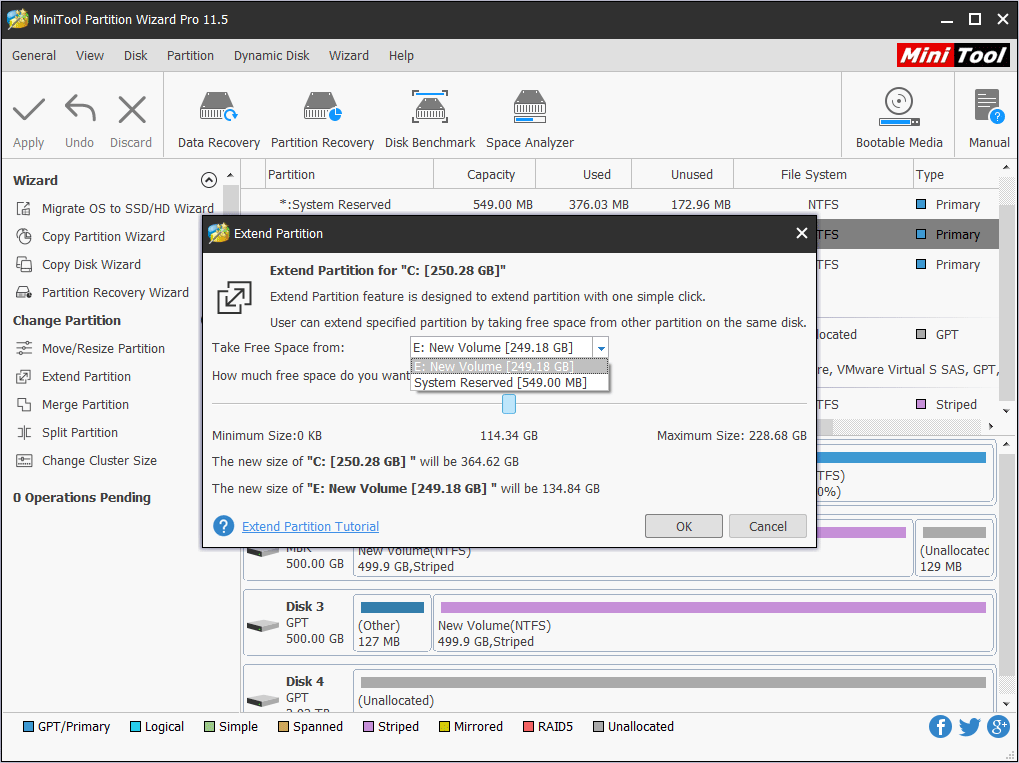Select Split Partition in the sidebar
This screenshot has height=763, width=1019.
pos(67,432)
